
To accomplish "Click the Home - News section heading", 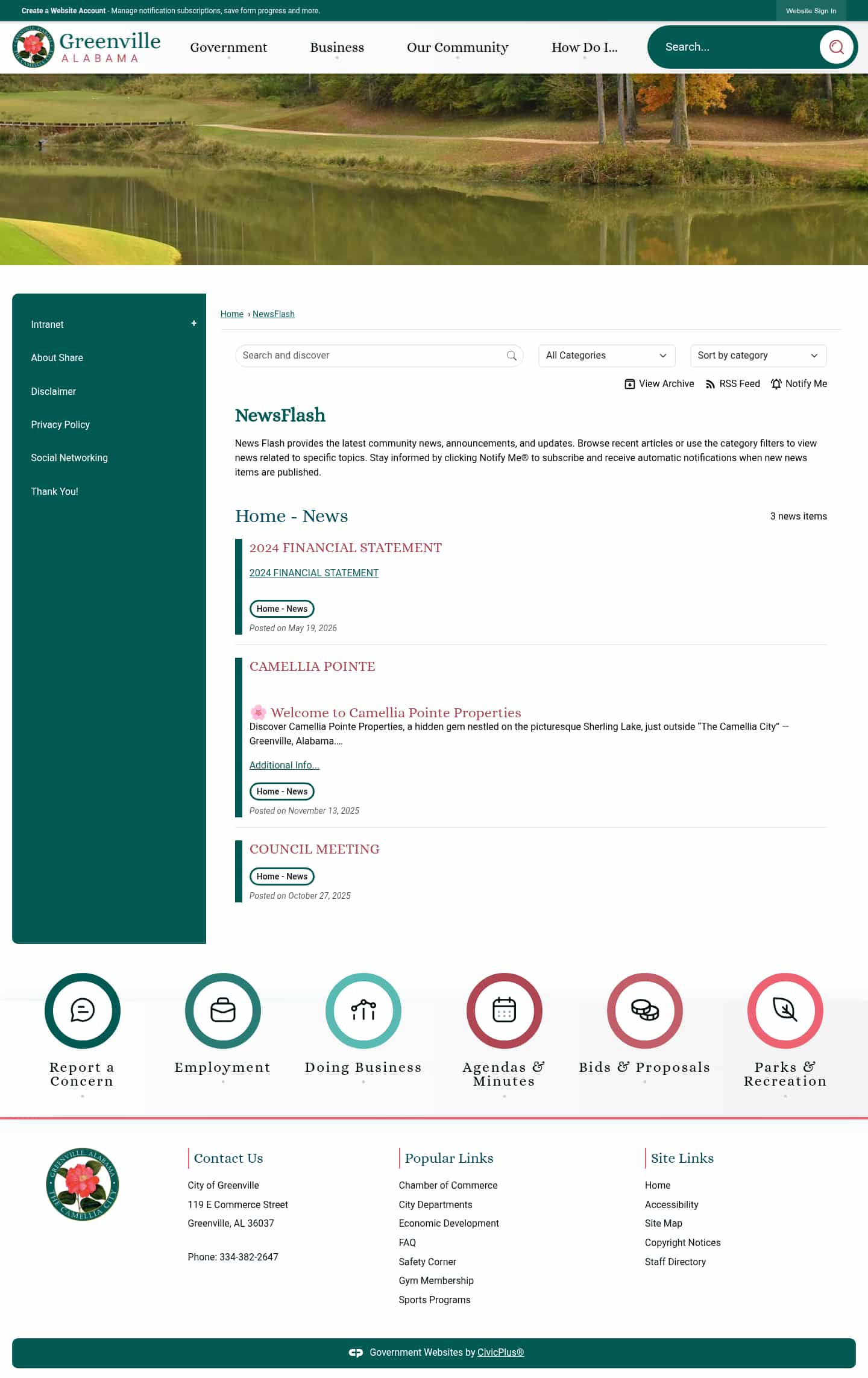I will (x=292, y=516).
